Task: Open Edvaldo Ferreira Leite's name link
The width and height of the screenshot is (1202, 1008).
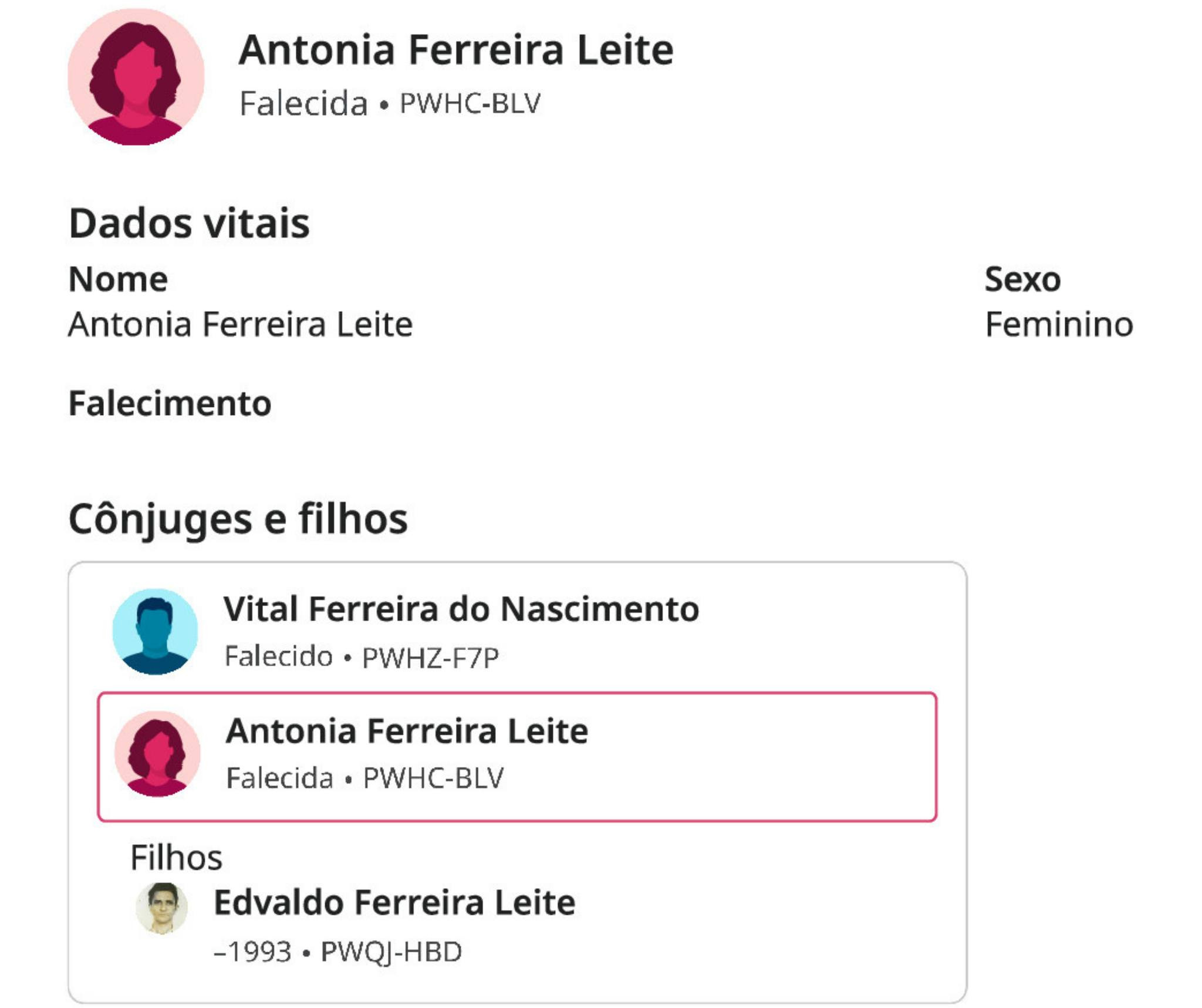Action: click(x=394, y=902)
